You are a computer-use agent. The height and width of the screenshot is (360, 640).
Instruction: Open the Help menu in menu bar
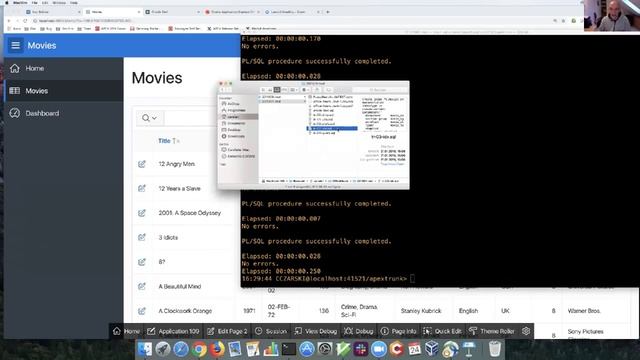tap(74, 2)
